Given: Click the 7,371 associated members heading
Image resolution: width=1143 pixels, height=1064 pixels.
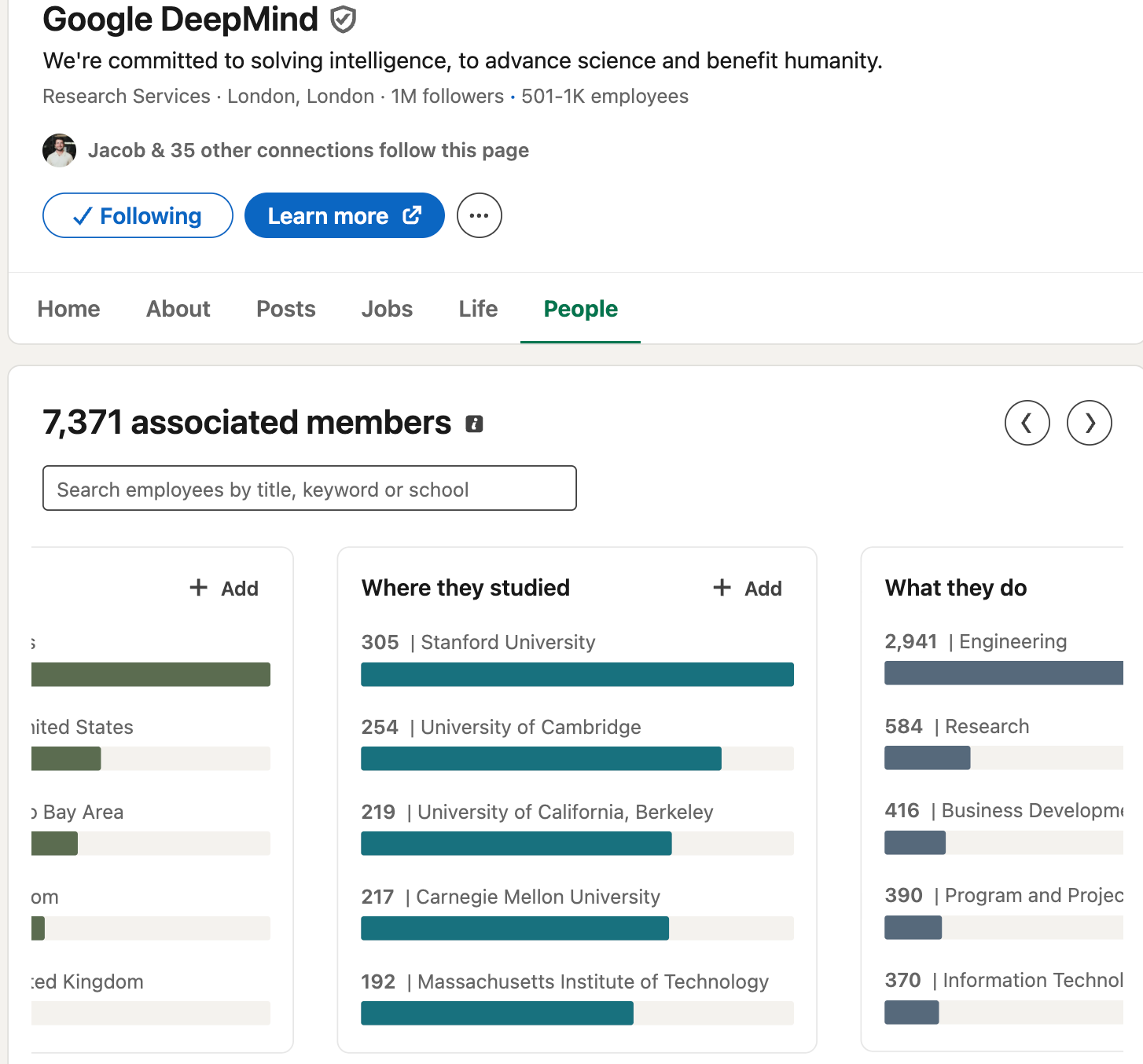Looking at the screenshot, I should (x=247, y=423).
